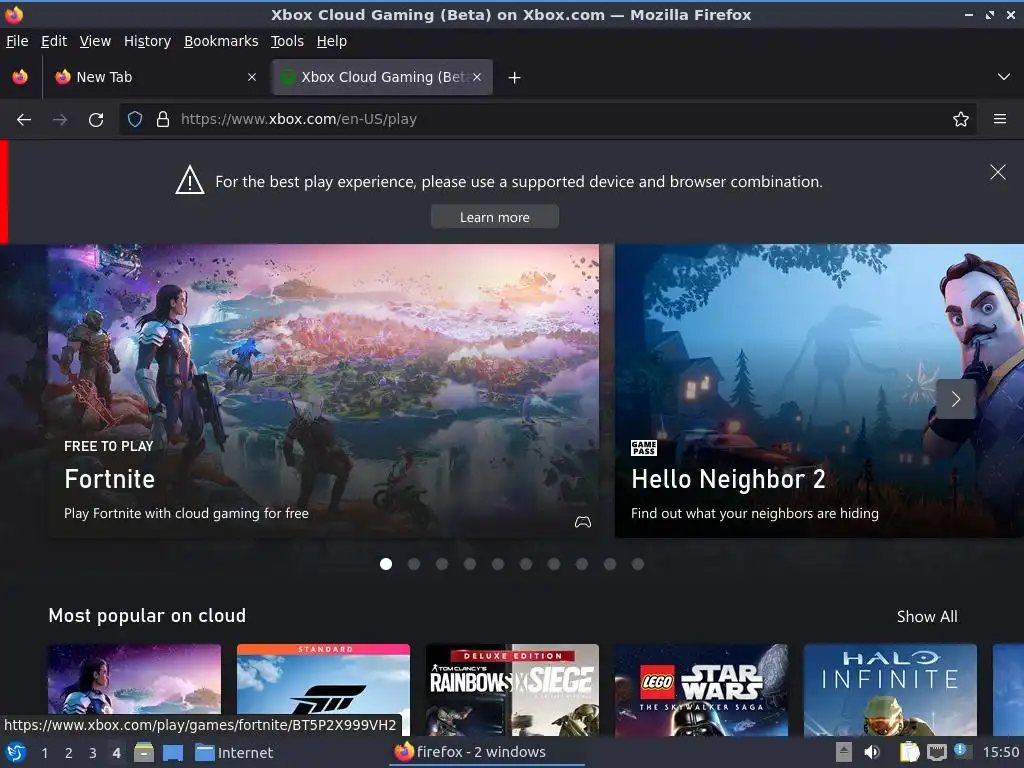
Task: Click the network status tray icon
Action: pyautogui.click(x=936, y=753)
